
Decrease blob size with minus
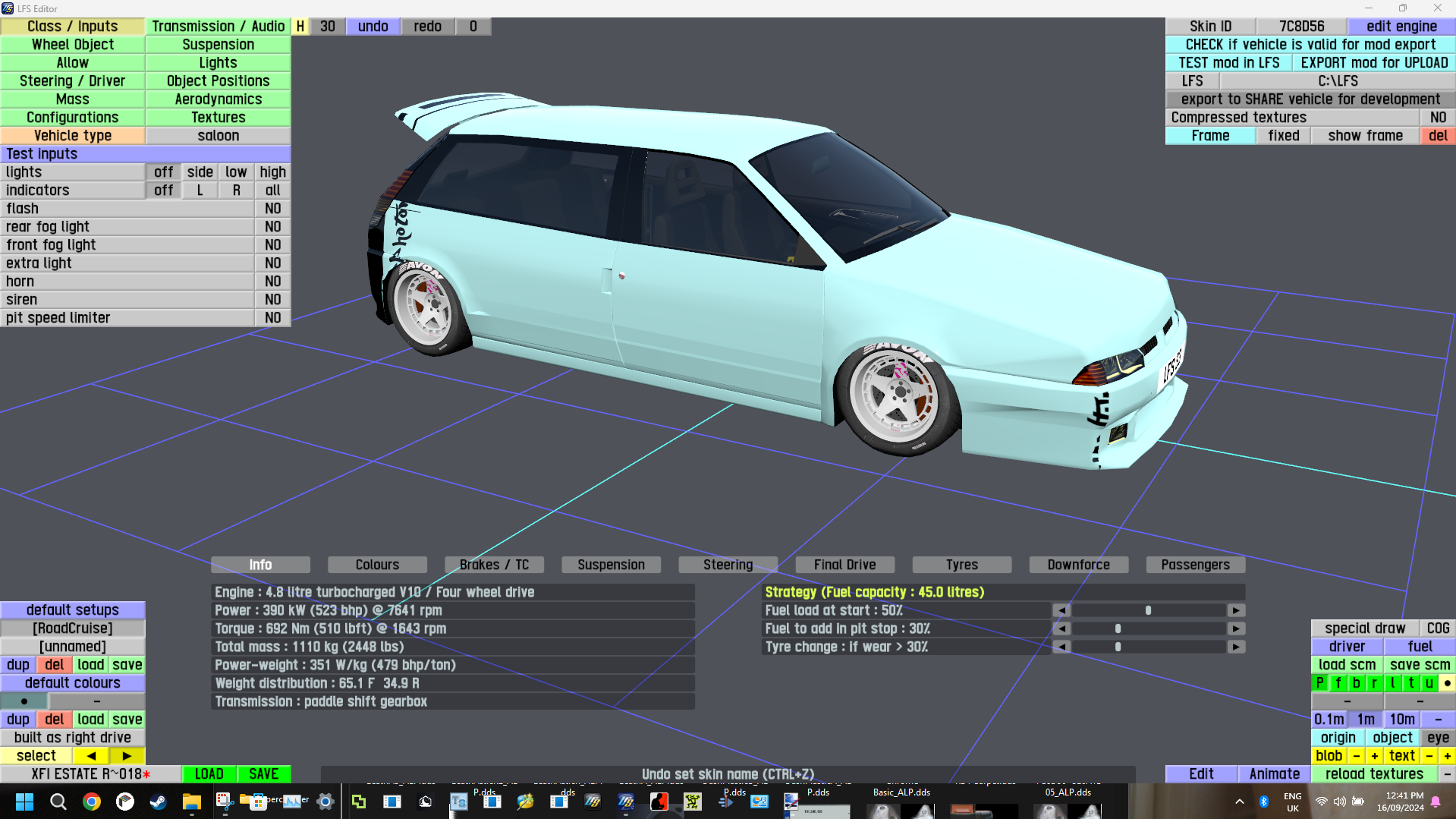(x=1357, y=756)
